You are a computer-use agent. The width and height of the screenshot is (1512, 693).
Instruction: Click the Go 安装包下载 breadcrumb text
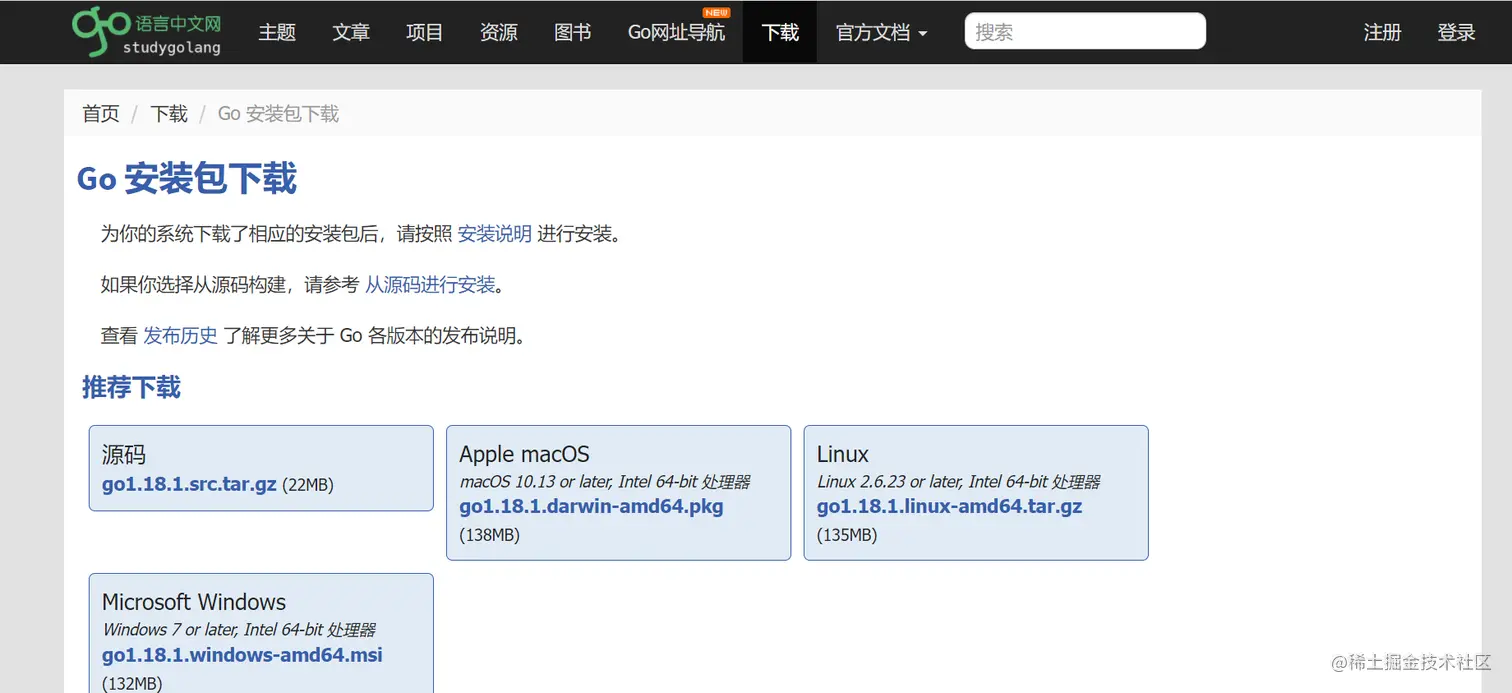point(278,114)
